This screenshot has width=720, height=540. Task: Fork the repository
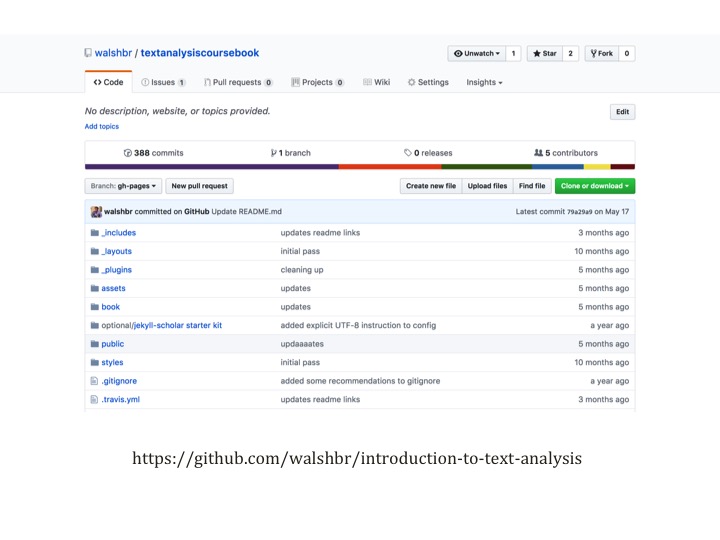(602, 53)
